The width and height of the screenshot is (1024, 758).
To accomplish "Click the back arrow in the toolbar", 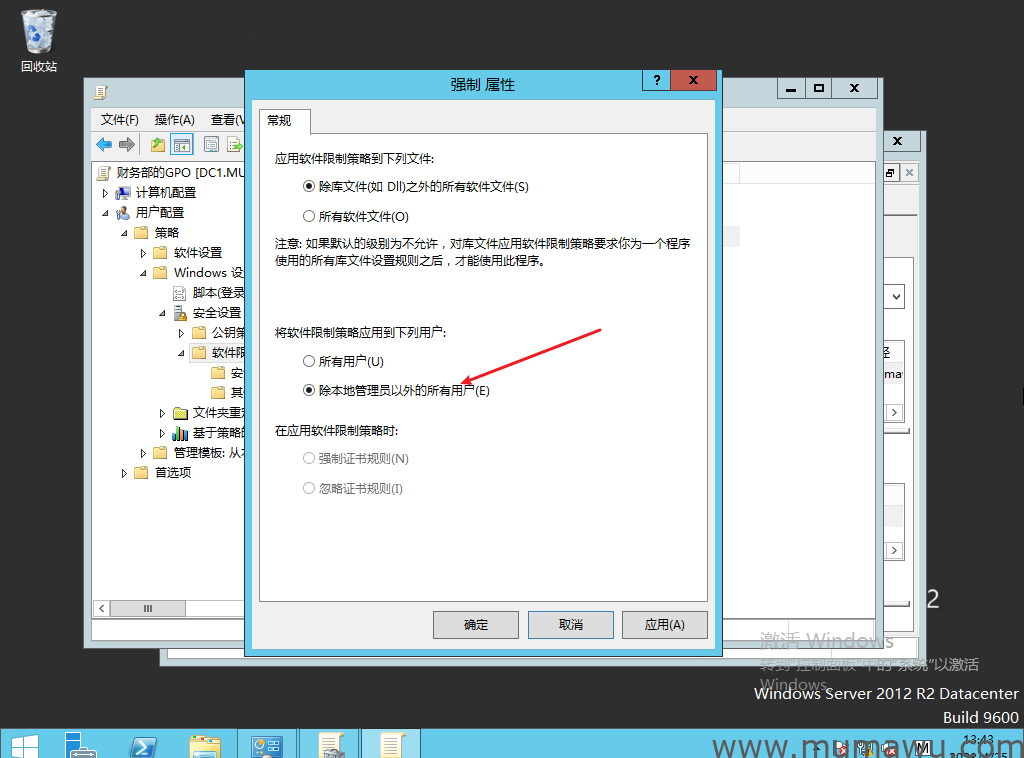I will (x=104, y=145).
